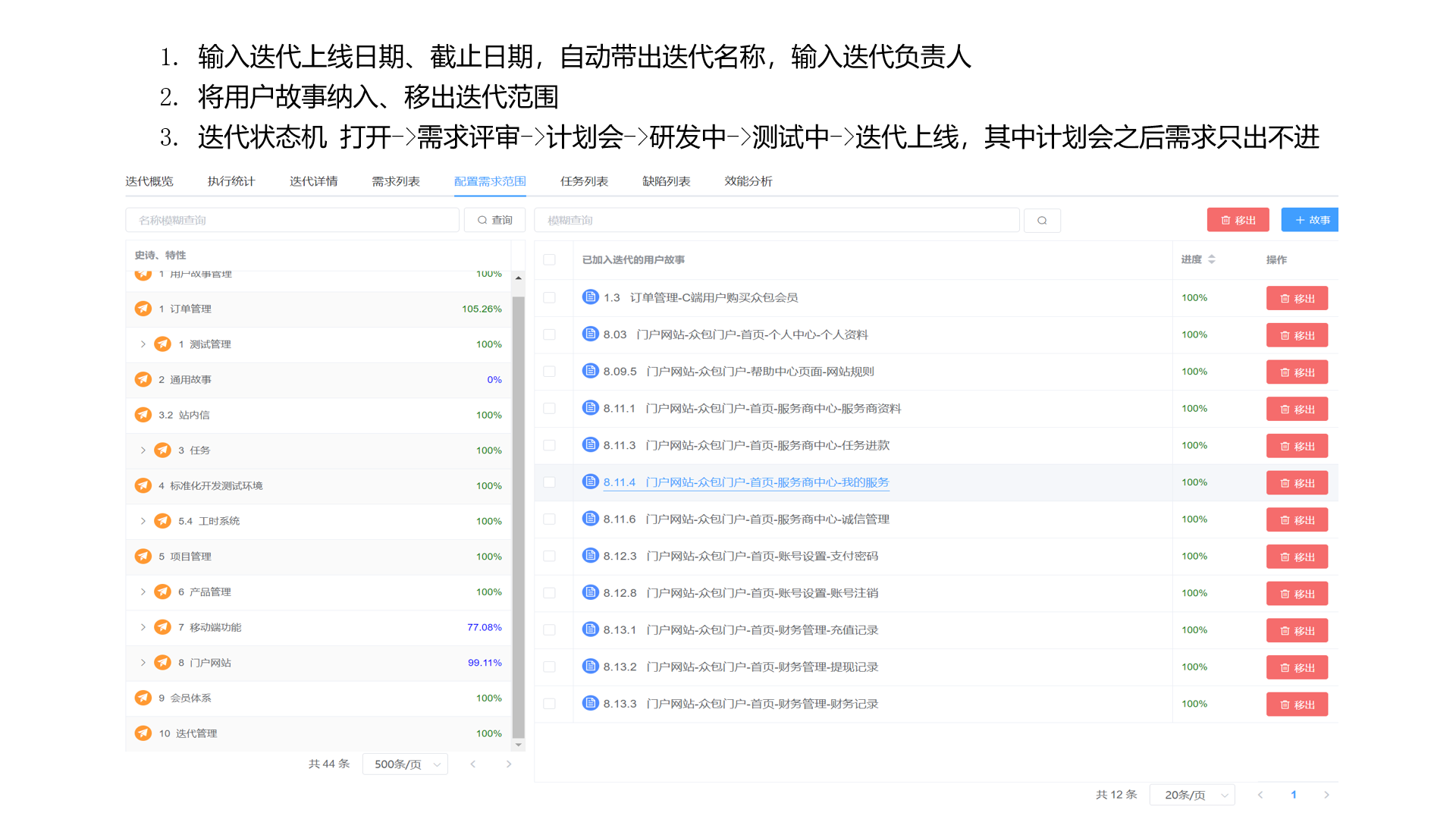1456x819 pixels.
Task: Click the 进度 sort arrows in the header
Action: click(x=1212, y=259)
